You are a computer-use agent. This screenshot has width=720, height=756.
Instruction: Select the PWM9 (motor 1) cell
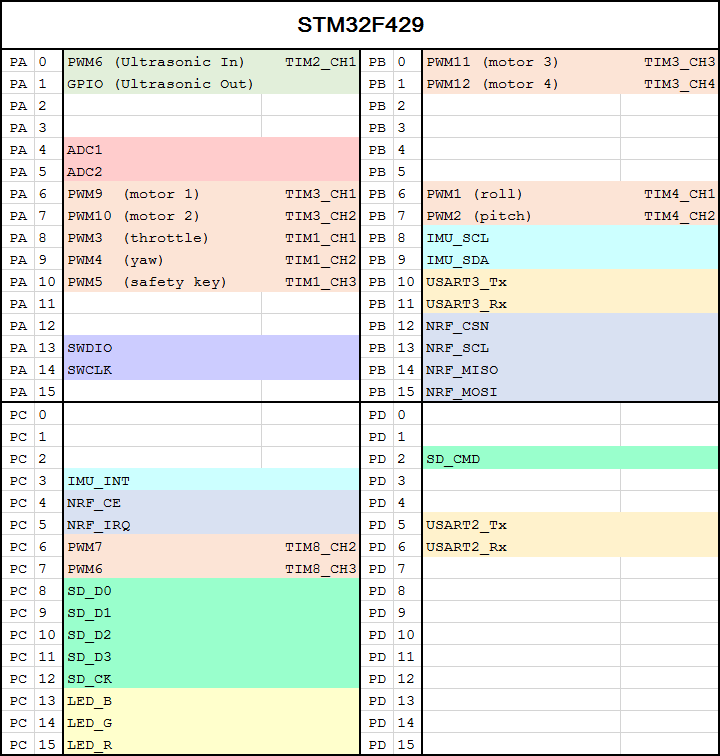pos(163,194)
